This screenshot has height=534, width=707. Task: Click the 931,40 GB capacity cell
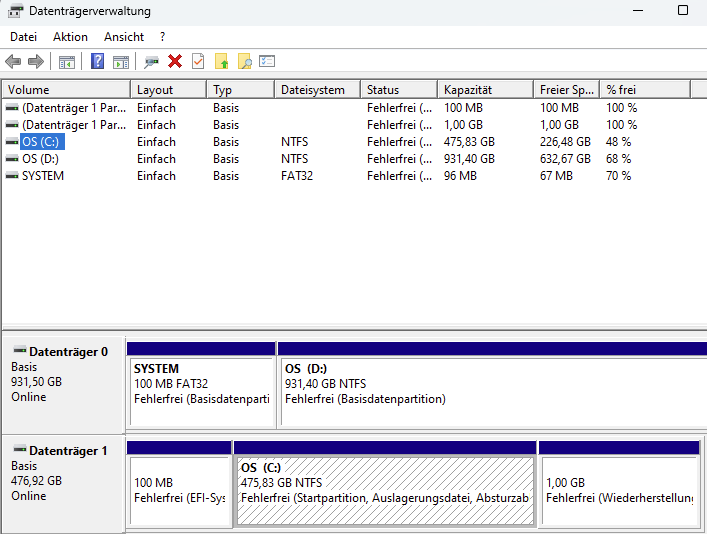469,159
